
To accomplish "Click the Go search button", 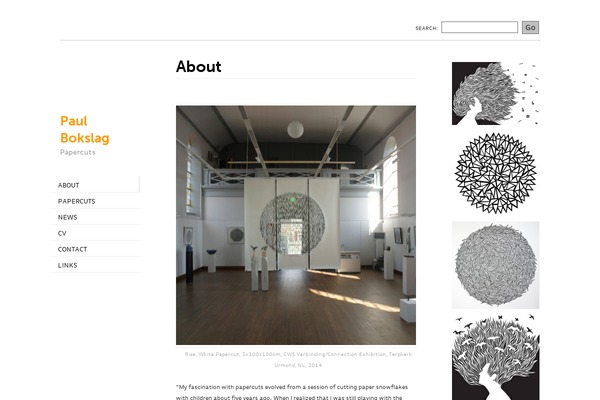I will (x=530, y=28).
